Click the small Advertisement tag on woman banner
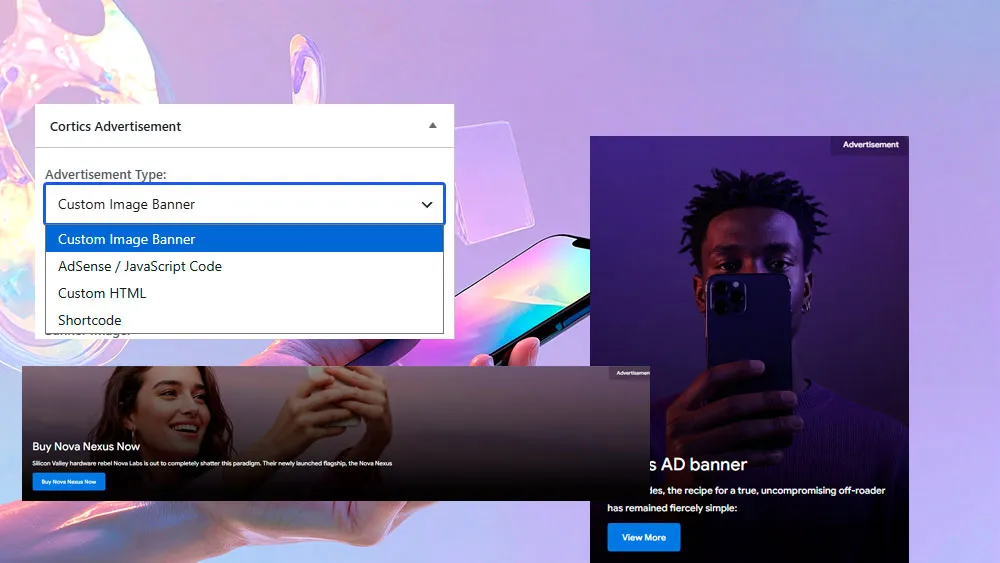1000x563 pixels. click(633, 372)
